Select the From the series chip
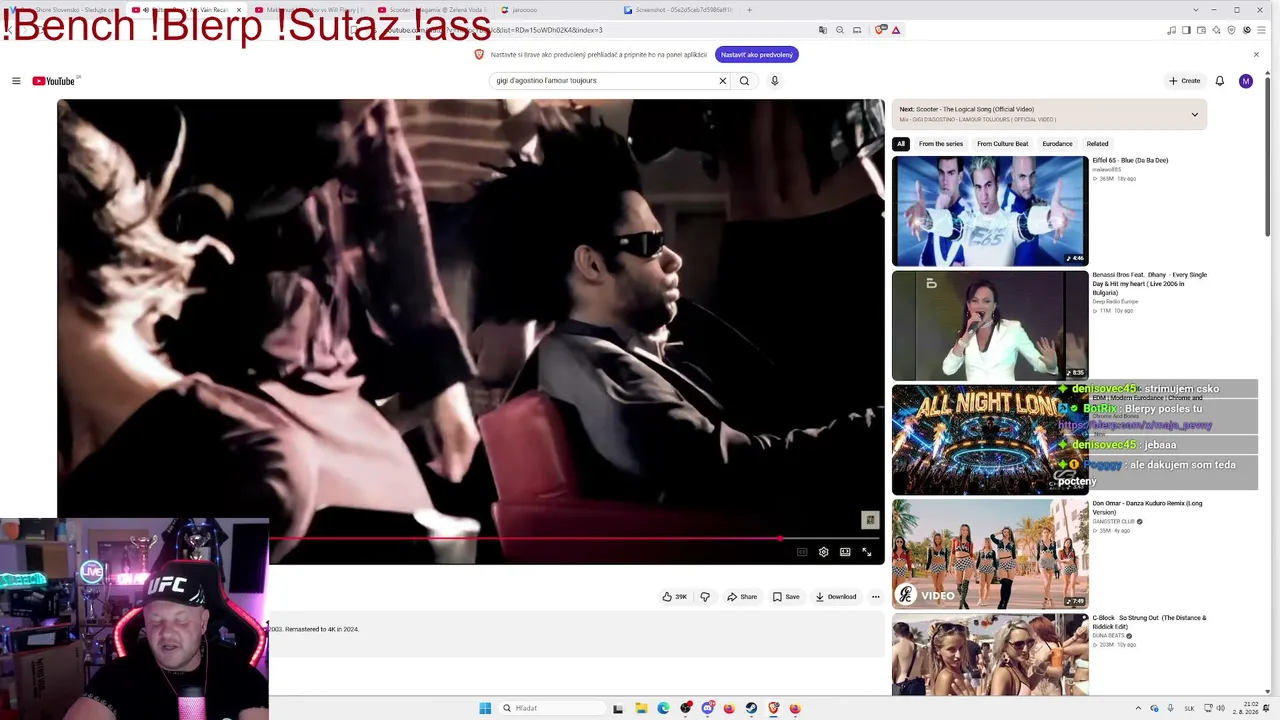Viewport: 1280px width, 720px height. click(941, 144)
